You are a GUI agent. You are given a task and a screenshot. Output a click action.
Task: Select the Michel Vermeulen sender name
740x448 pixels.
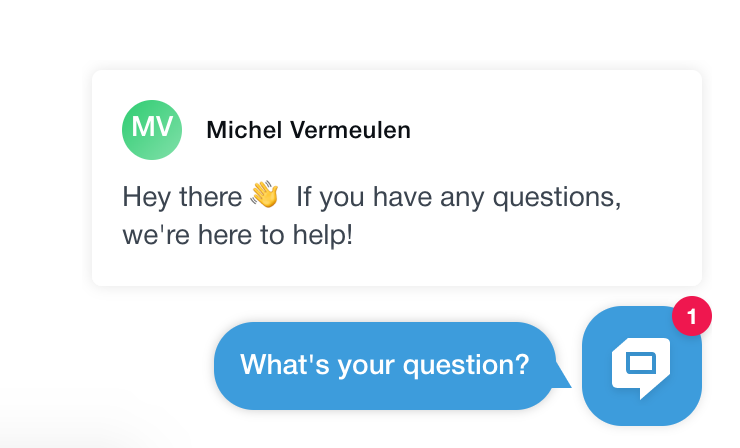[x=308, y=130]
